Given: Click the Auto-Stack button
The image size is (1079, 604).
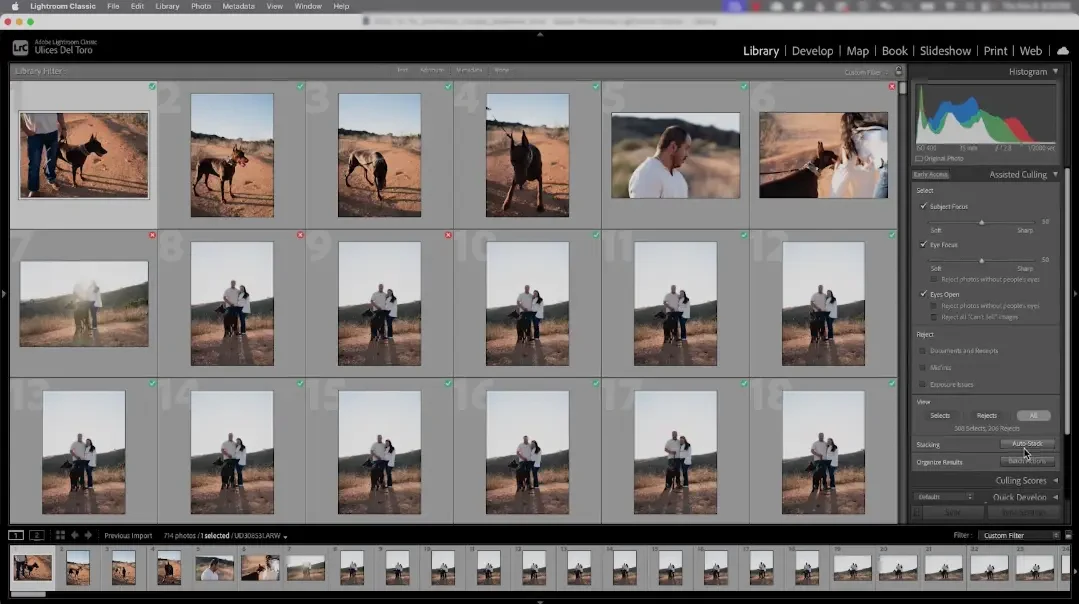Looking at the screenshot, I should click(x=1027, y=444).
